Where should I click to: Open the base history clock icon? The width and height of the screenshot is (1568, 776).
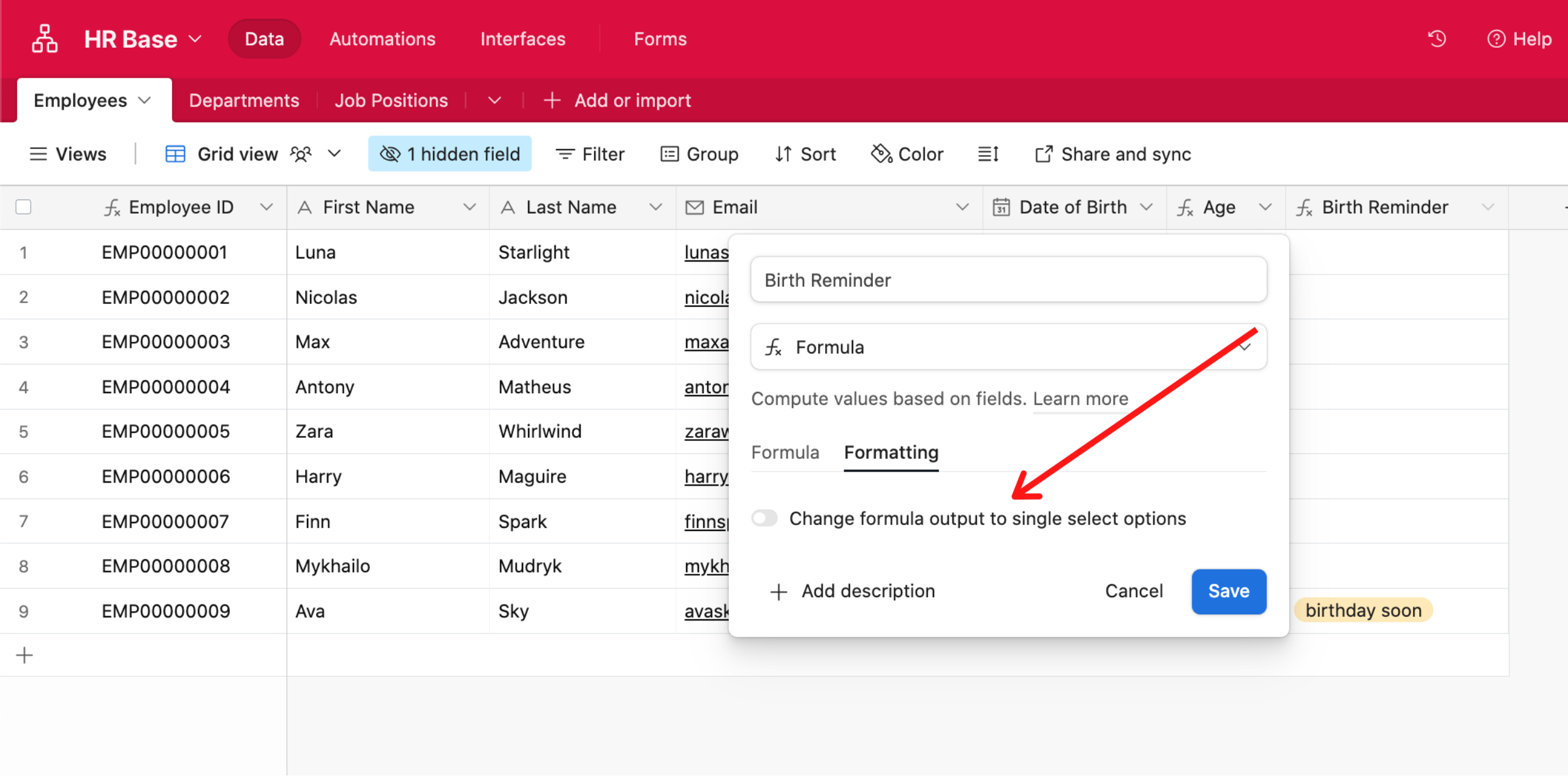click(1437, 39)
